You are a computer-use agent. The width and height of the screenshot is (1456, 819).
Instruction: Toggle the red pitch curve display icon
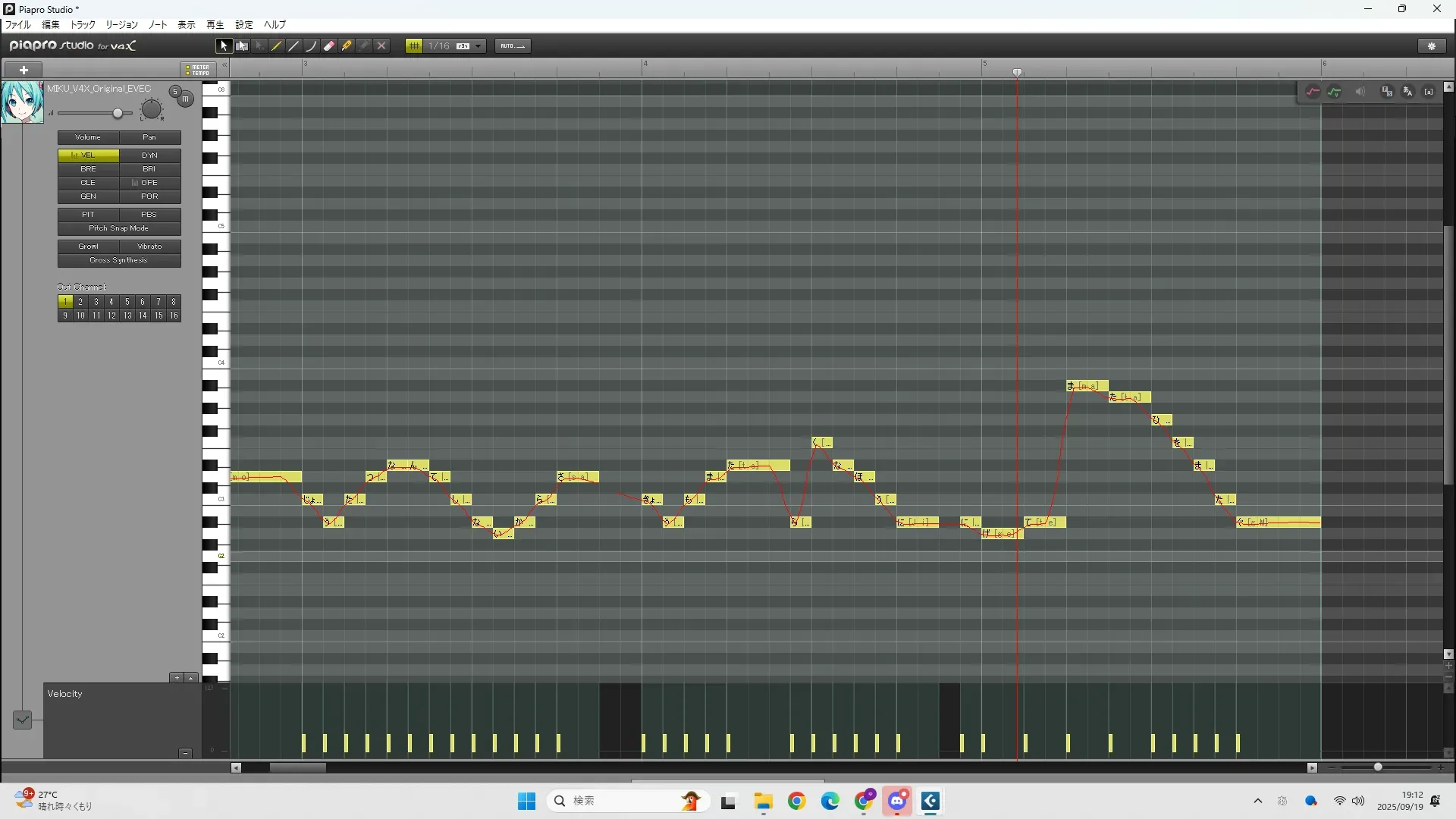click(x=1313, y=92)
